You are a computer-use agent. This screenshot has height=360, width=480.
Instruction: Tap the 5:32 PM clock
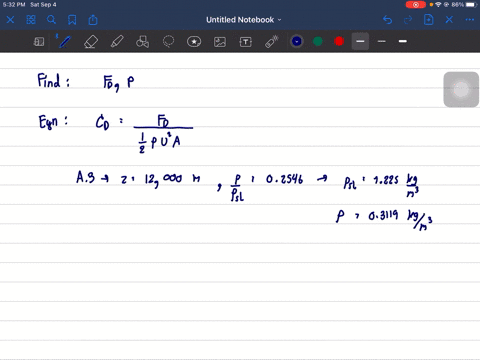[14, 5]
